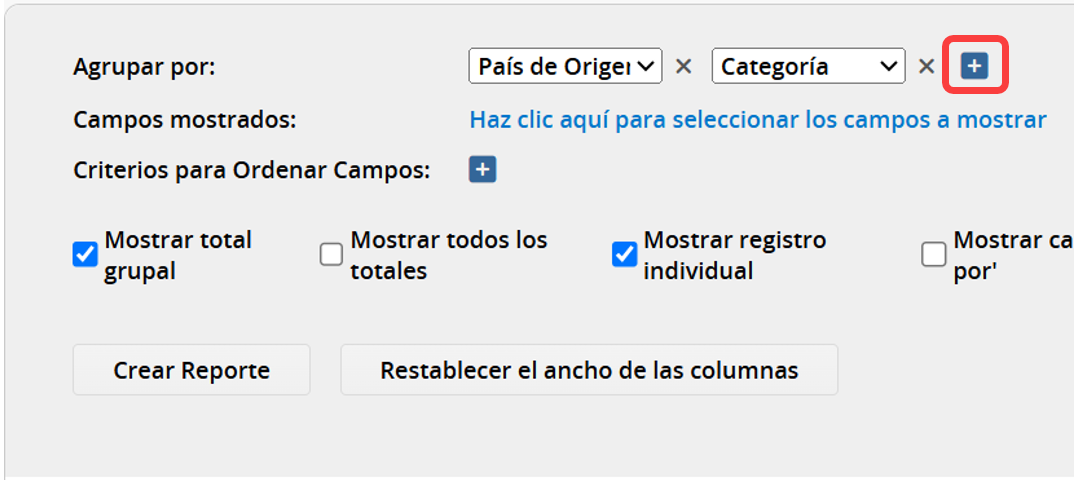Tick the partially hidden rightmost Mostrar checkbox

click(933, 255)
